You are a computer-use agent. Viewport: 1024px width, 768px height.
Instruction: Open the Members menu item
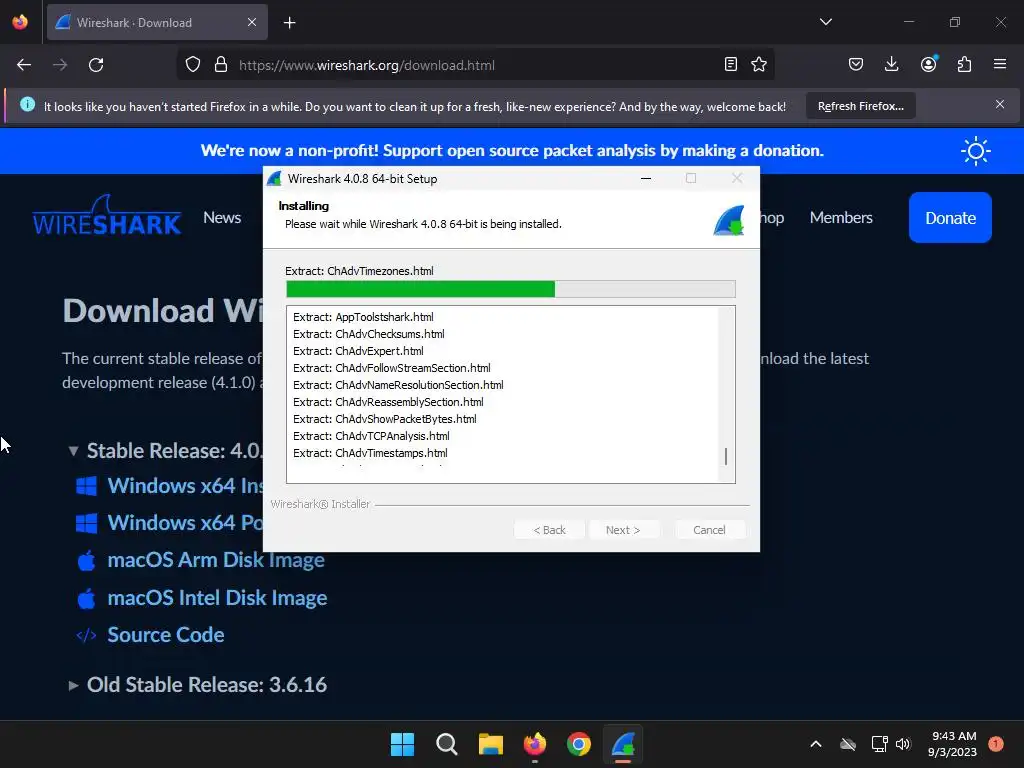tap(841, 217)
